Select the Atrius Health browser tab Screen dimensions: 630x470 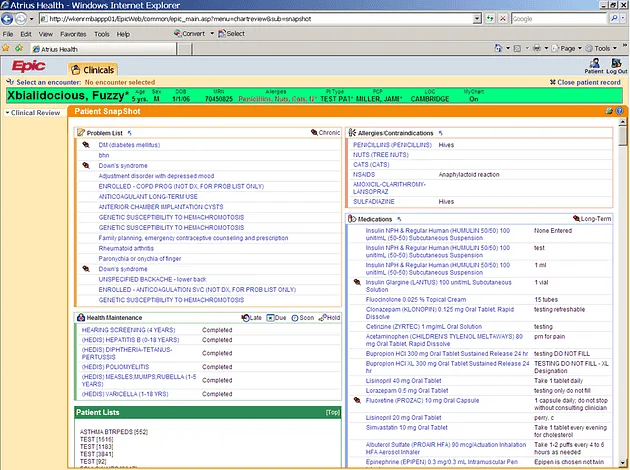click(104, 49)
